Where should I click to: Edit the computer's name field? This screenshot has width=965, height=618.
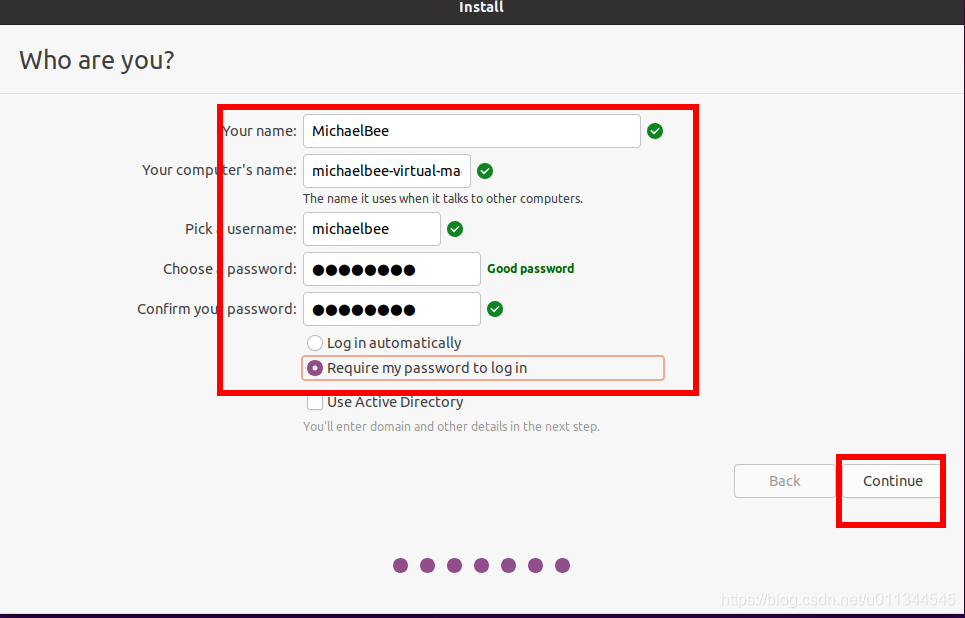coord(386,171)
